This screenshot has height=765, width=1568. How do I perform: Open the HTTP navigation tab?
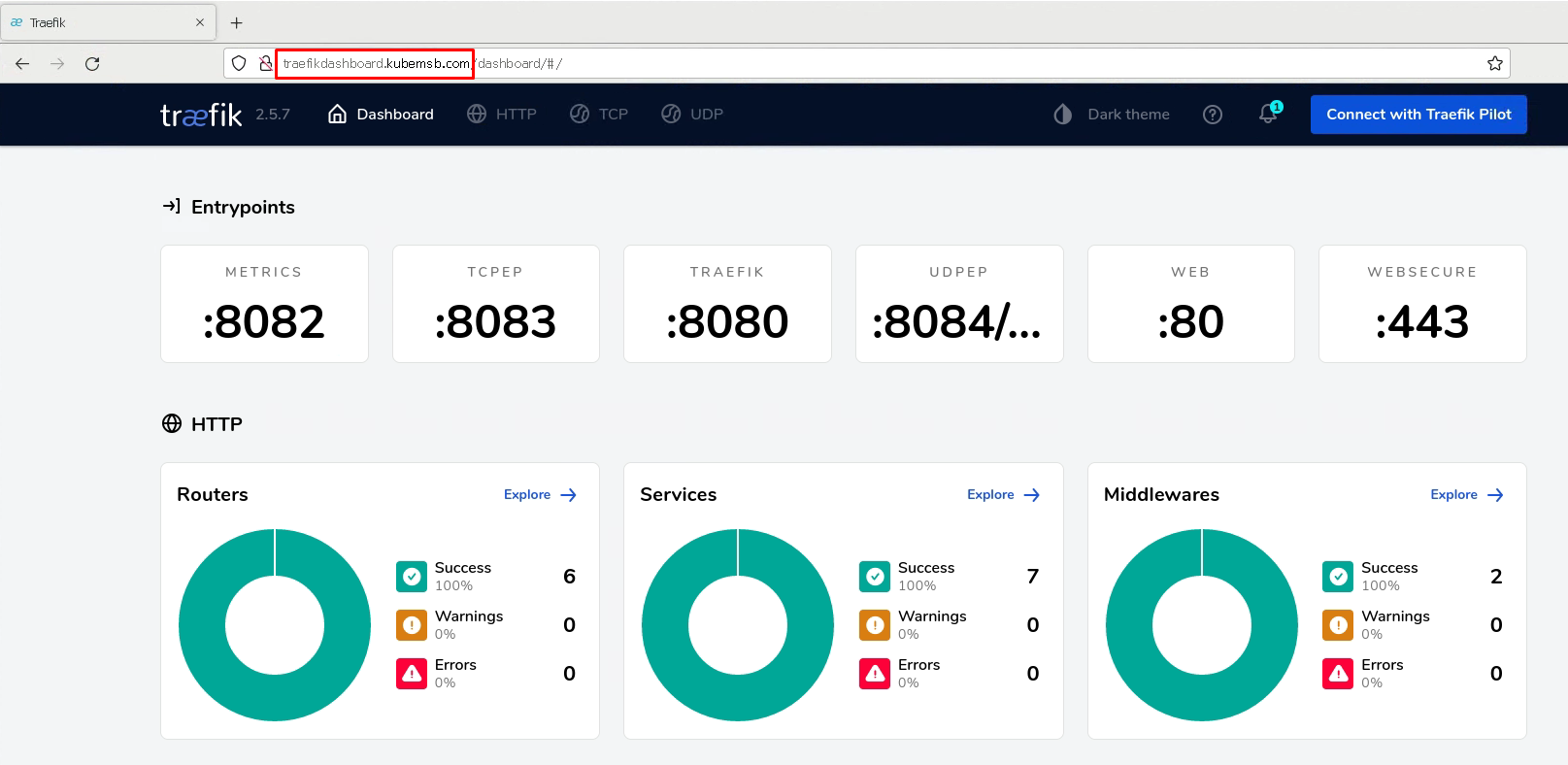pyautogui.click(x=502, y=115)
